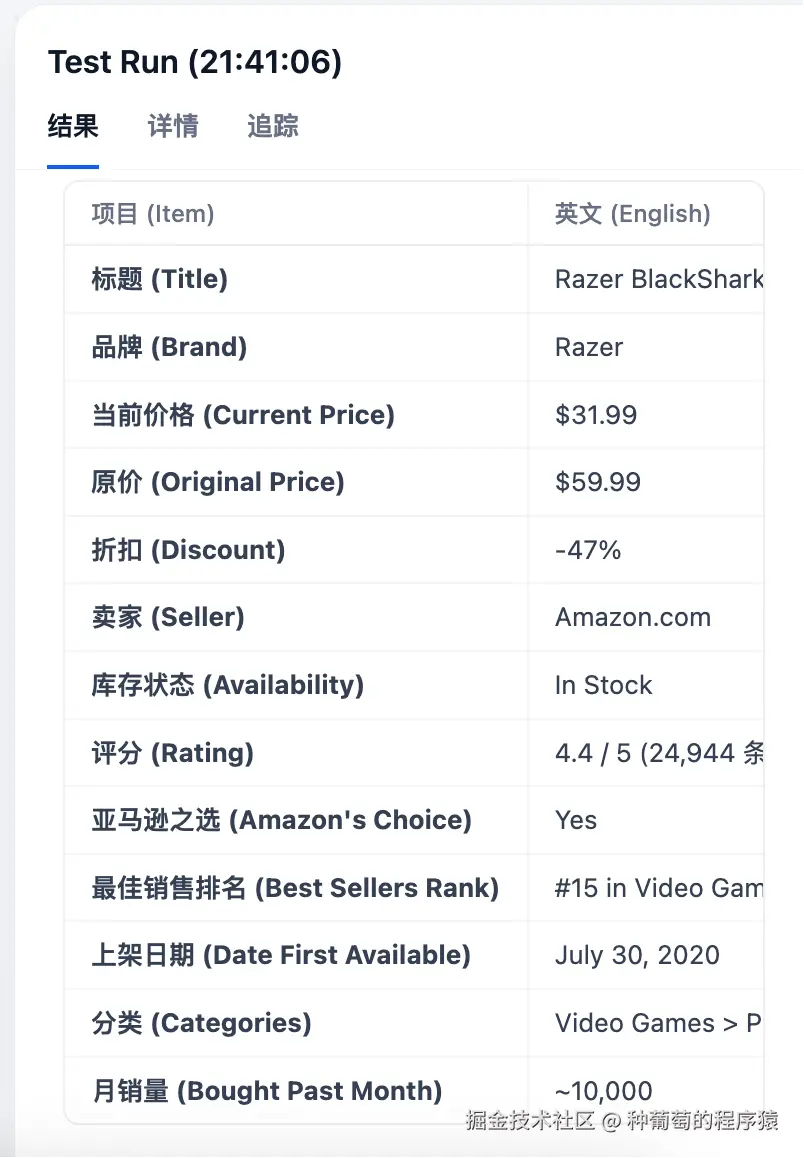Viewport: 804px width, 1158px height.
Task: Click the #15 in Video Games rank value
Action: pos(659,888)
